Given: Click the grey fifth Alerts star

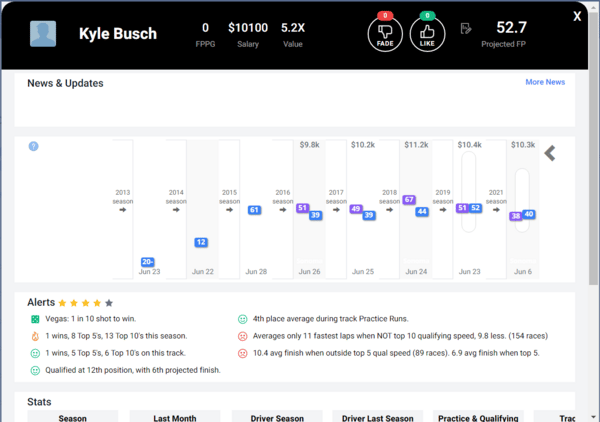Looking at the screenshot, I should pyautogui.click(x=109, y=303).
